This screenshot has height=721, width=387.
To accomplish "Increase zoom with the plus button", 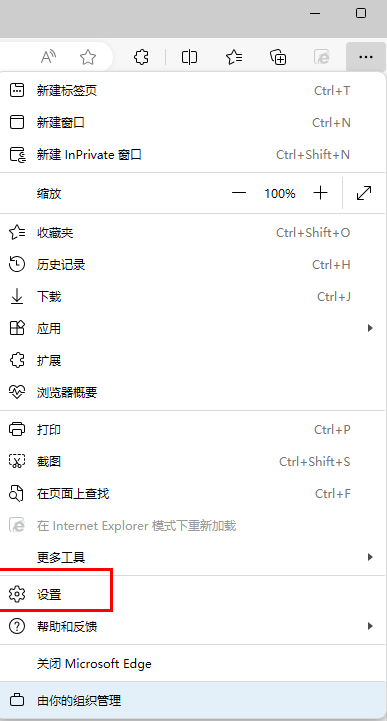I will pyautogui.click(x=320, y=193).
